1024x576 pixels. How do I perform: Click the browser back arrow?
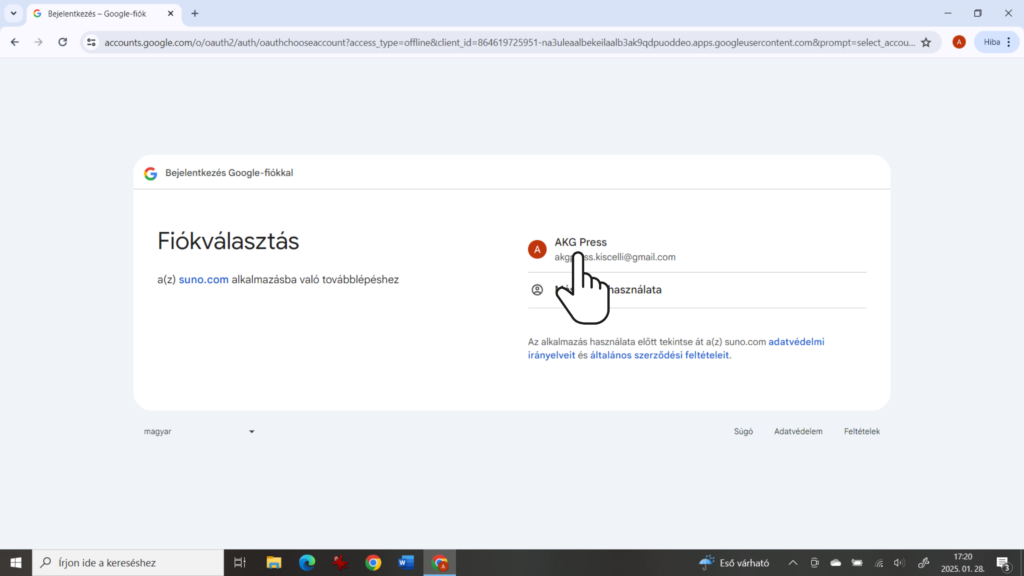click(x=15, y=42)
